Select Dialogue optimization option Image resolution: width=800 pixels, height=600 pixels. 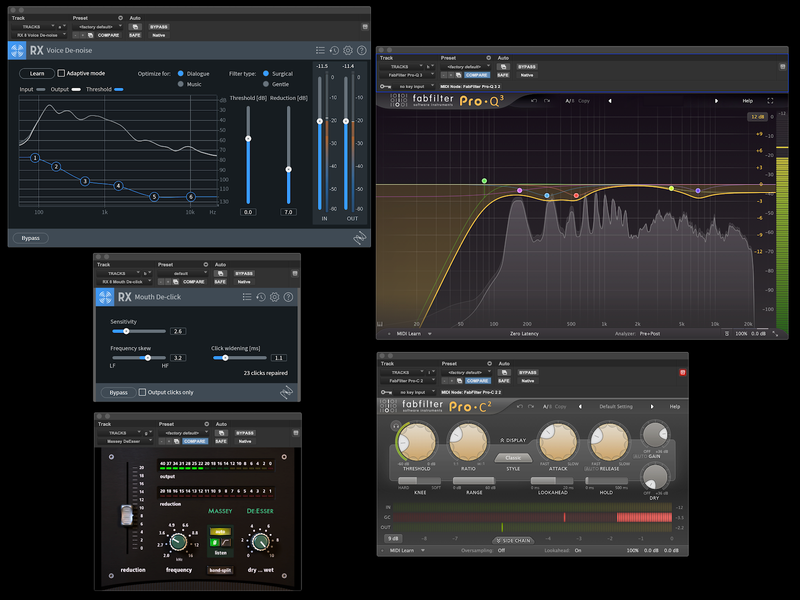point(181,73)
